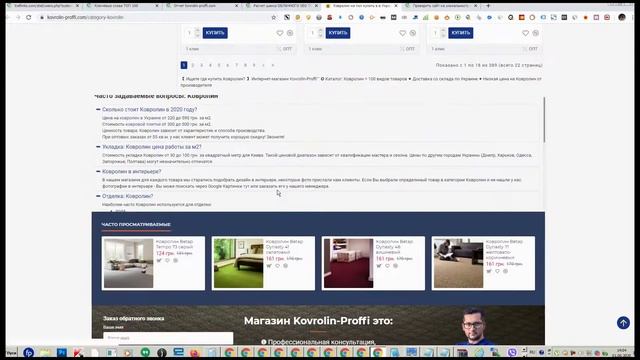640x360 pixels.
Task: Click КУПИТЬ on the first product card
Action: [x=215, y=33]
